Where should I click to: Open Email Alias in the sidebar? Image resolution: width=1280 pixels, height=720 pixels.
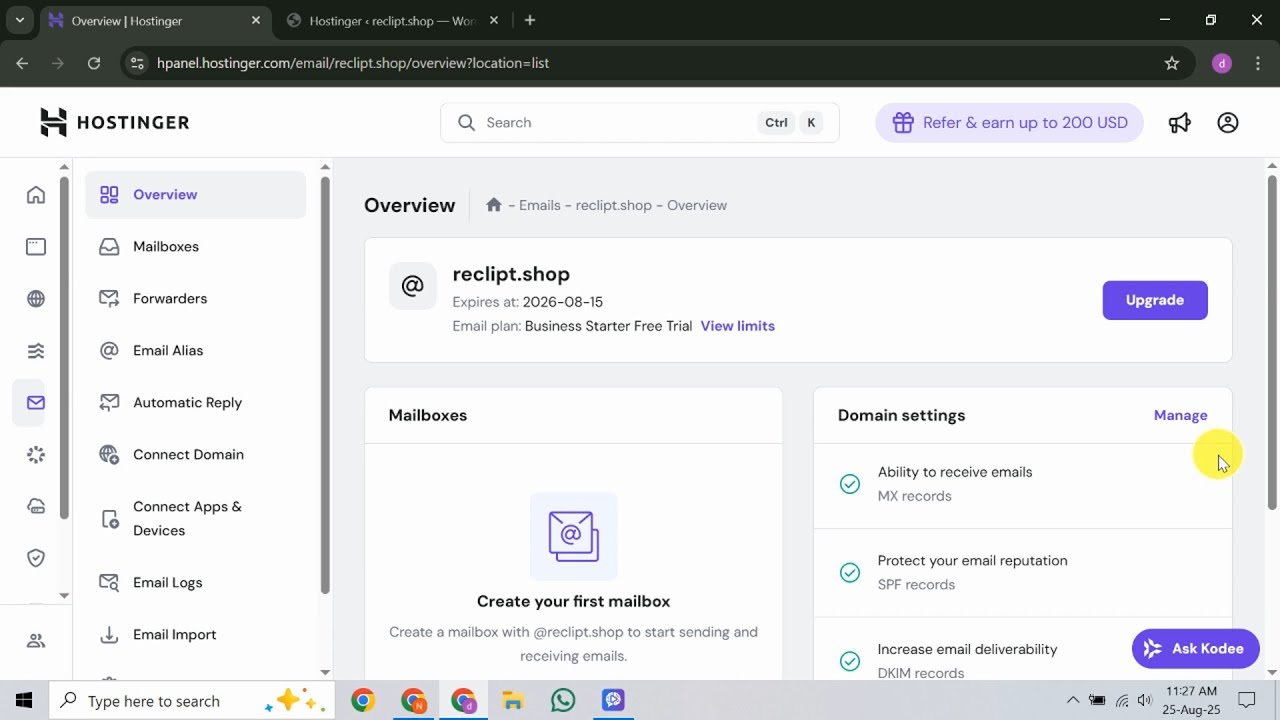[195, 351]
